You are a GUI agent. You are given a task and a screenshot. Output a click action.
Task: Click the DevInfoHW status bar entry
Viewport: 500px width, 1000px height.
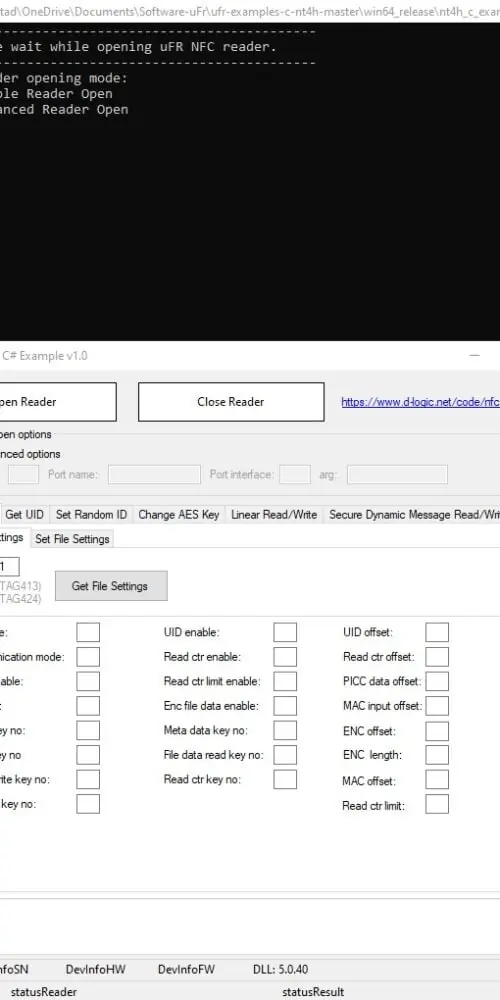[96, 969]
